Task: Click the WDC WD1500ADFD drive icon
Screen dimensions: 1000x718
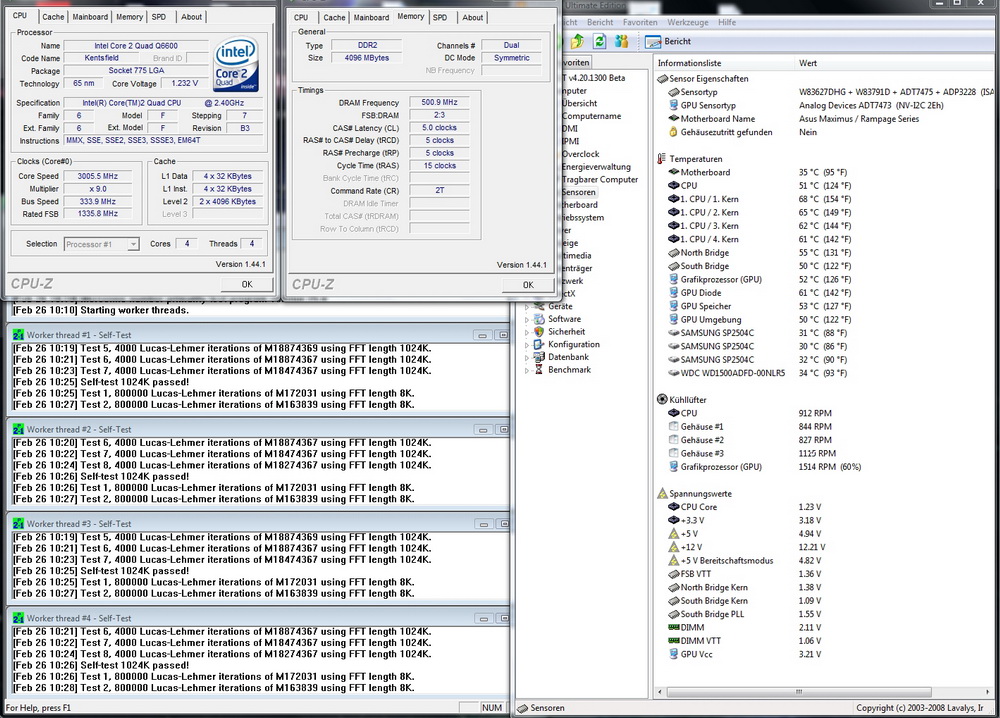Action: click(673, 373)
